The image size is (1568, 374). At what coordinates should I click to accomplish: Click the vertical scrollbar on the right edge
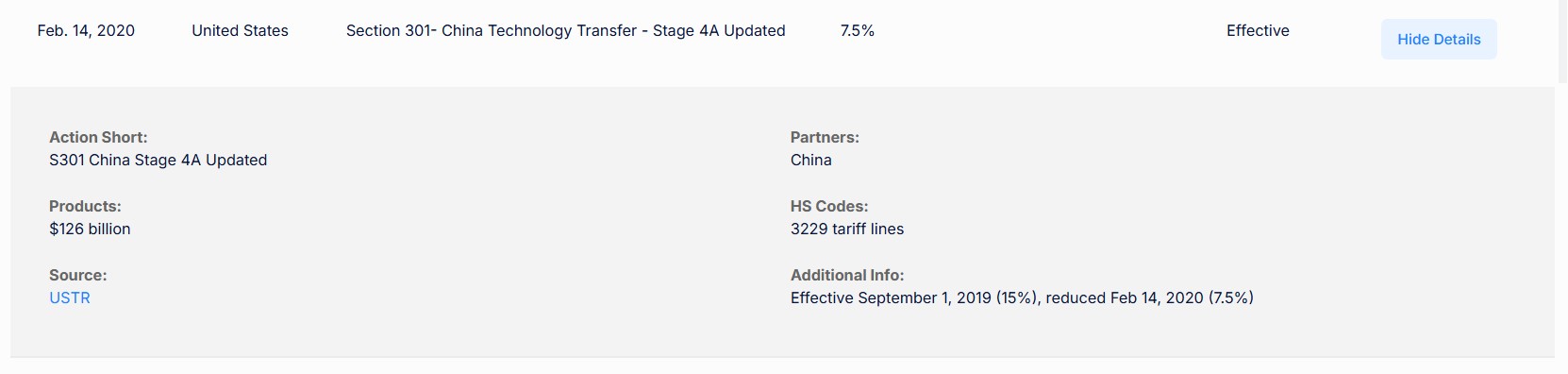pos(1562,42)
